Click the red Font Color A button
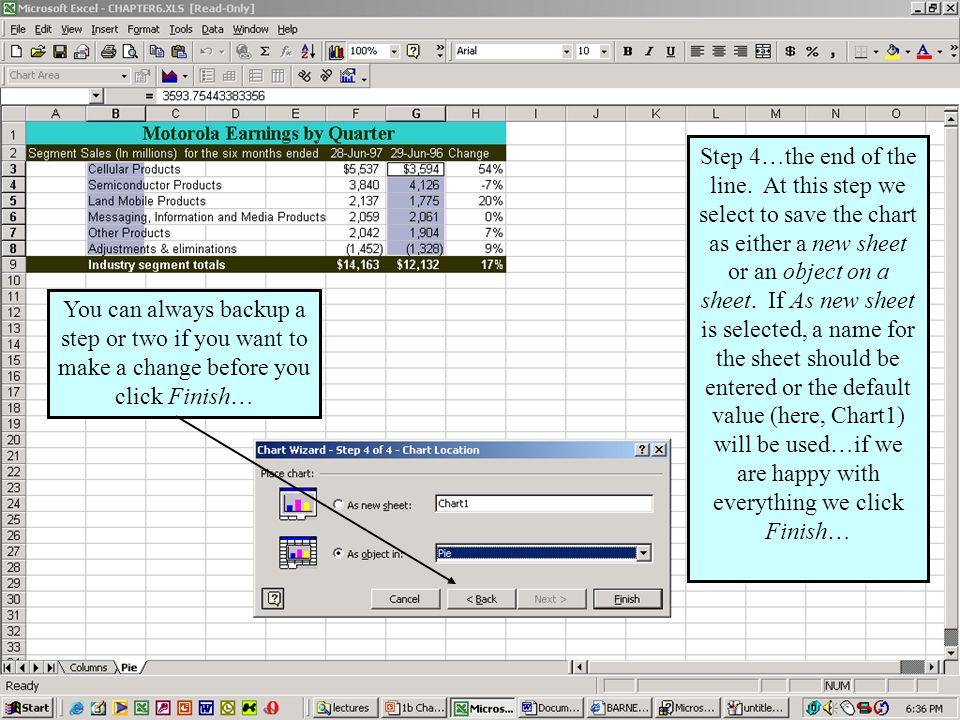 click(924, 51)
